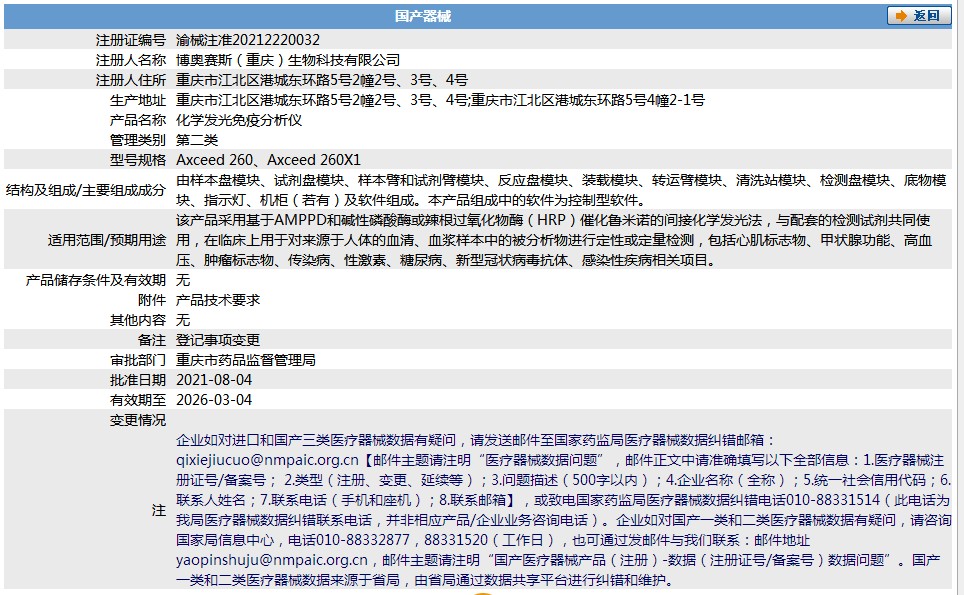Click email qixiejiucuo@nmpaic.org.cn in the note
The width and height of the screenshot is (964, 595).
coord(267,460)
